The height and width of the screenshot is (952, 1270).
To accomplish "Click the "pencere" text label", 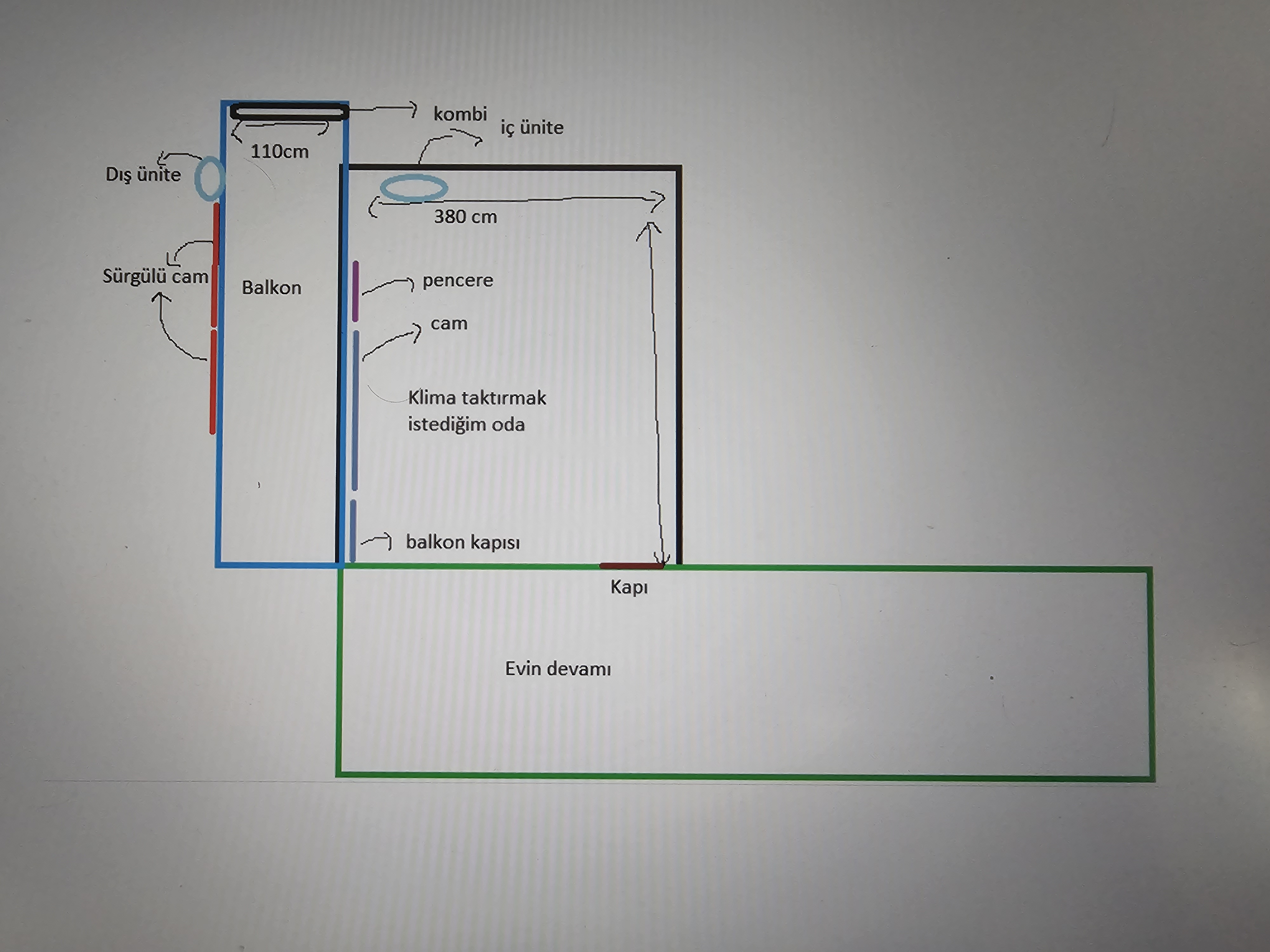I will pos(458,281).
